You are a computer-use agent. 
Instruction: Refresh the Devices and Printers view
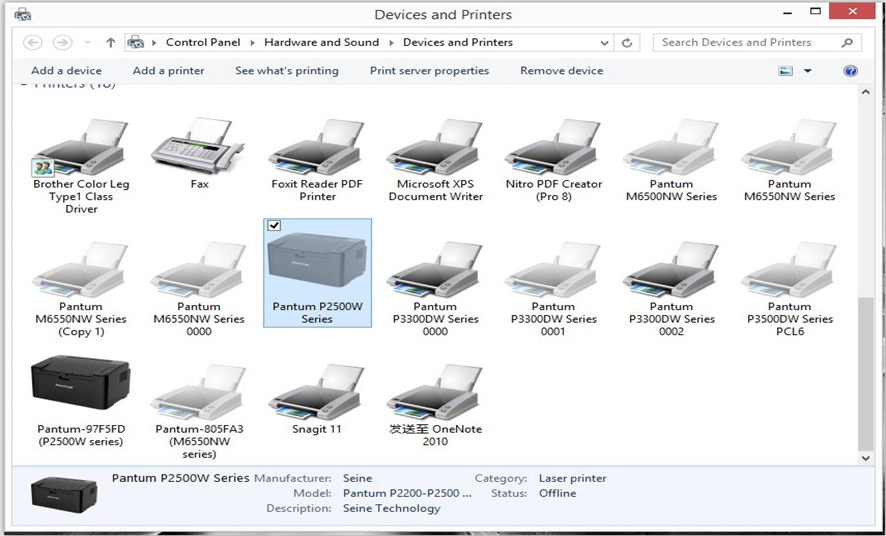coord(627,42)
